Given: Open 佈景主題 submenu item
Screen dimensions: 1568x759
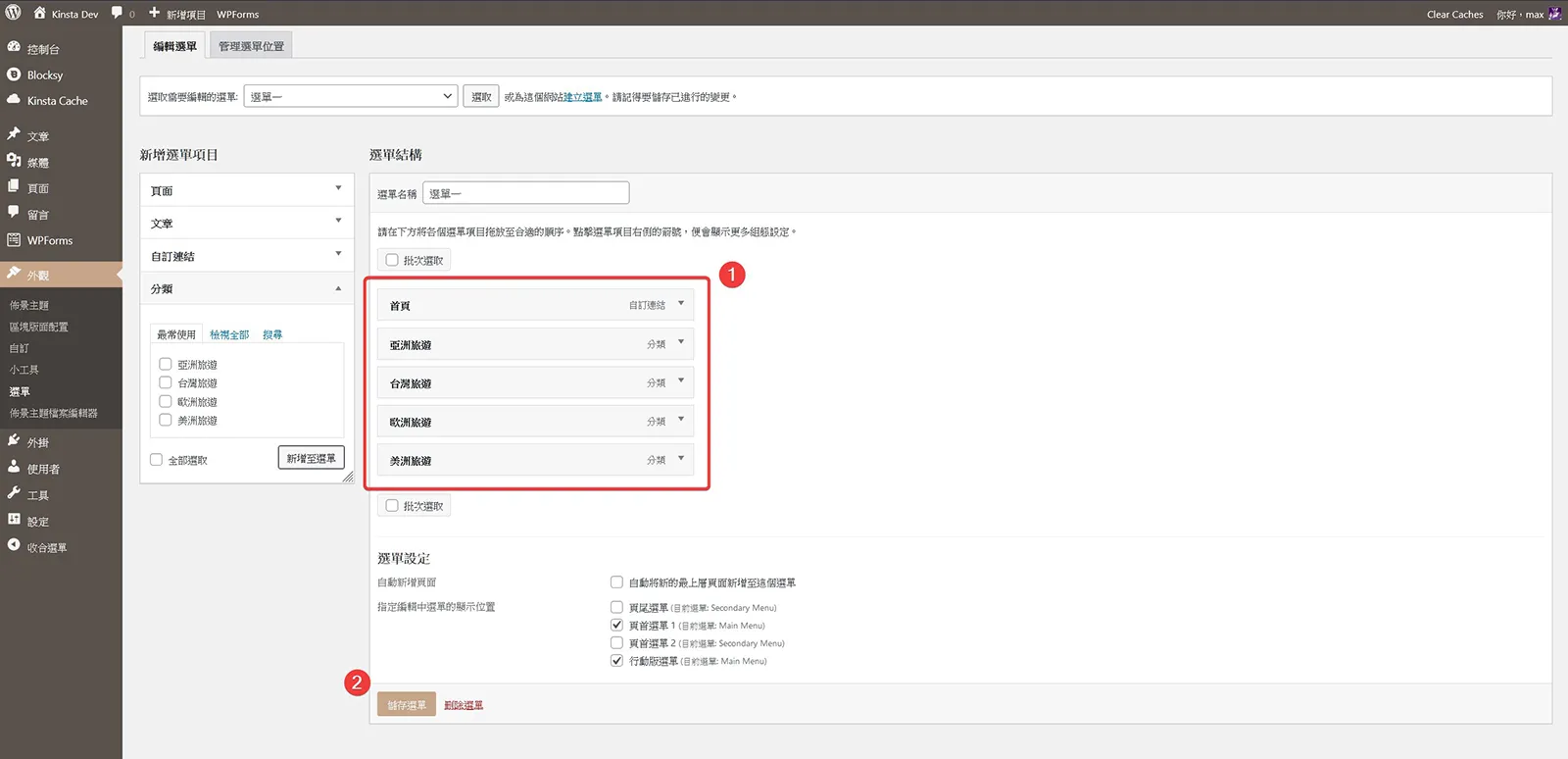Looking at the screenshot, I should [29, 305].
